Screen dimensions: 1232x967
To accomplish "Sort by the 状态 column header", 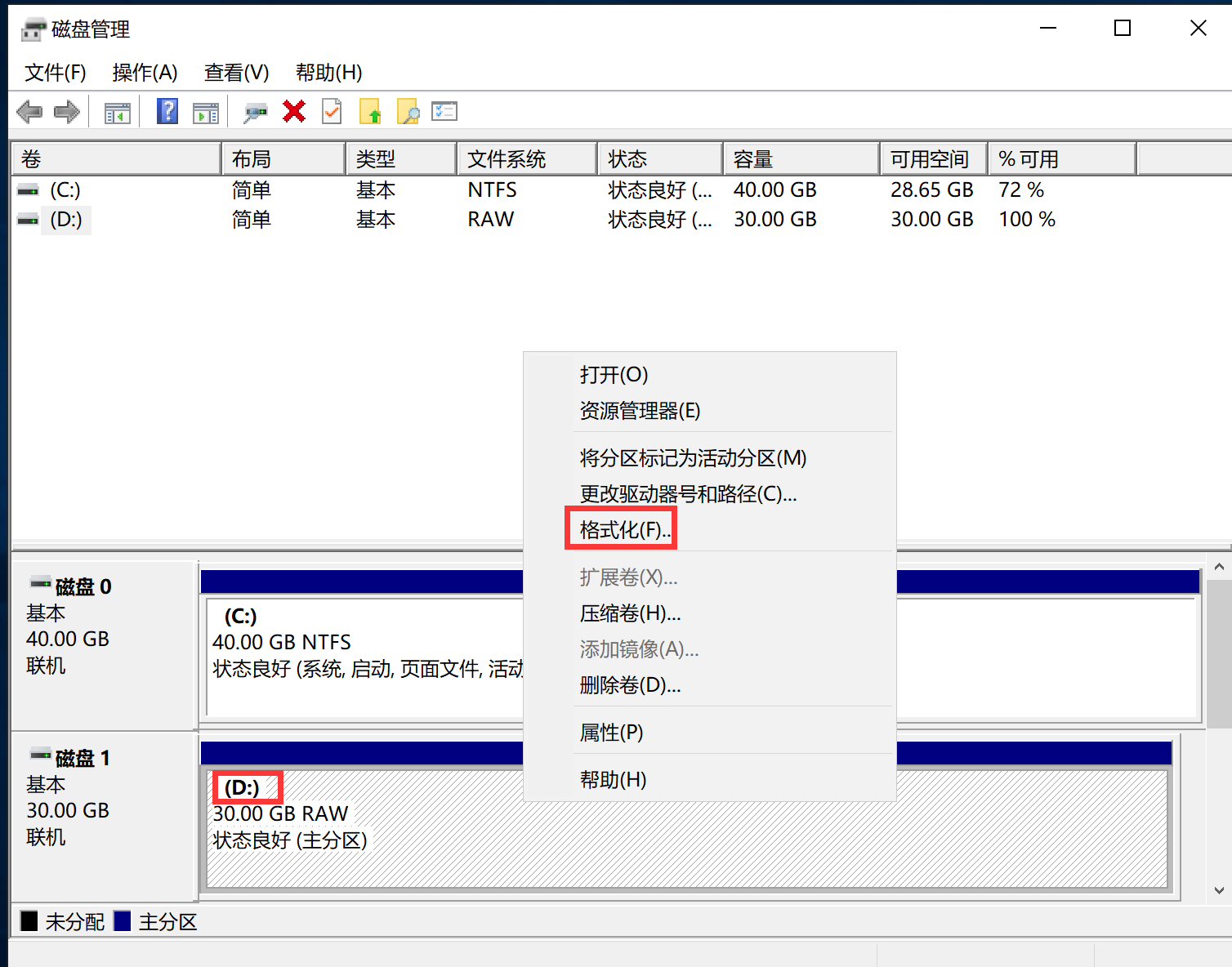I will 660,158.
